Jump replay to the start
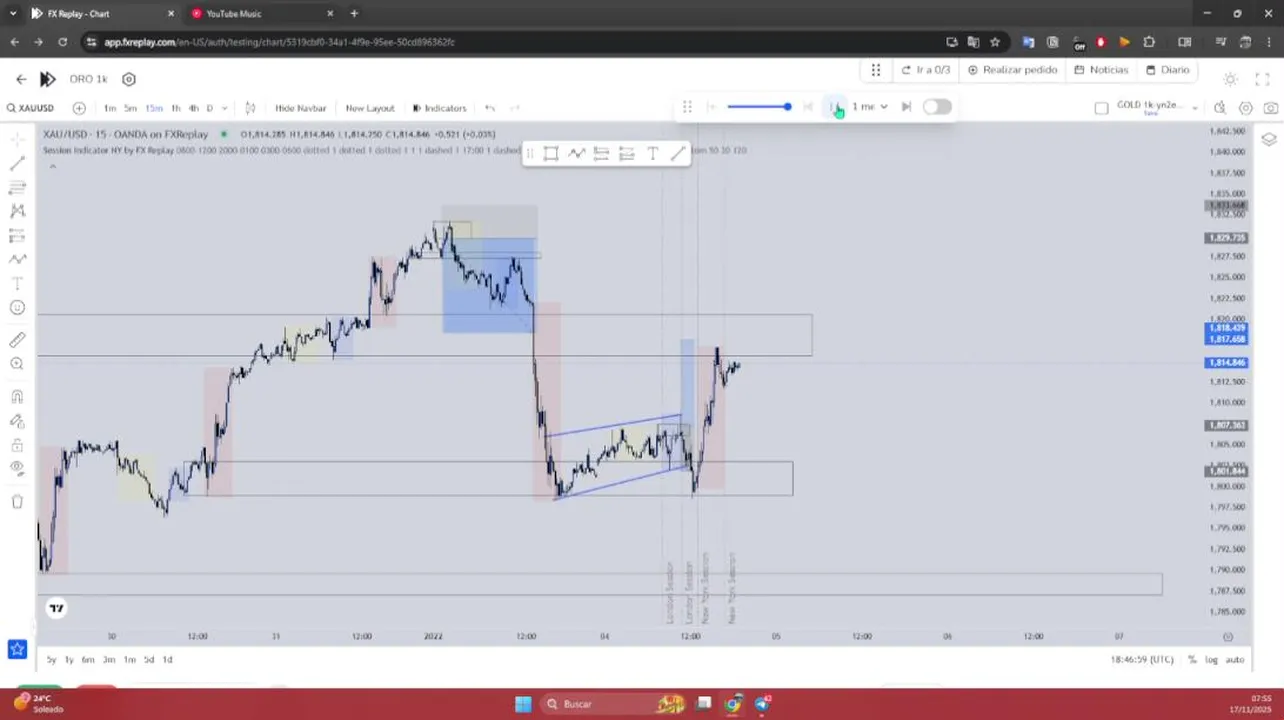Viewport: 1284px width, 720px height. tap(712, 106)
